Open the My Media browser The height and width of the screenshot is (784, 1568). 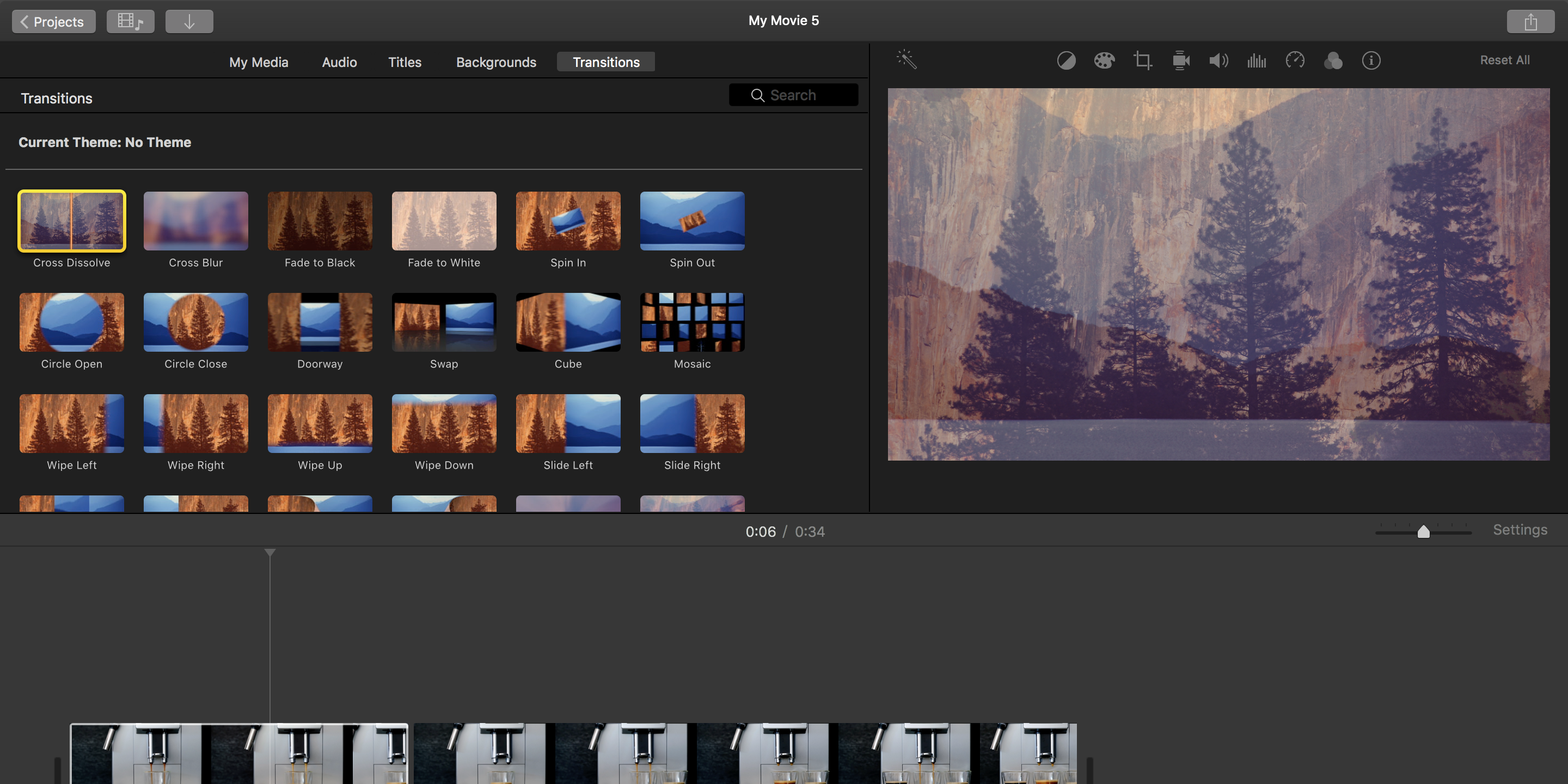pyautogui.click(x=258, y=62)
